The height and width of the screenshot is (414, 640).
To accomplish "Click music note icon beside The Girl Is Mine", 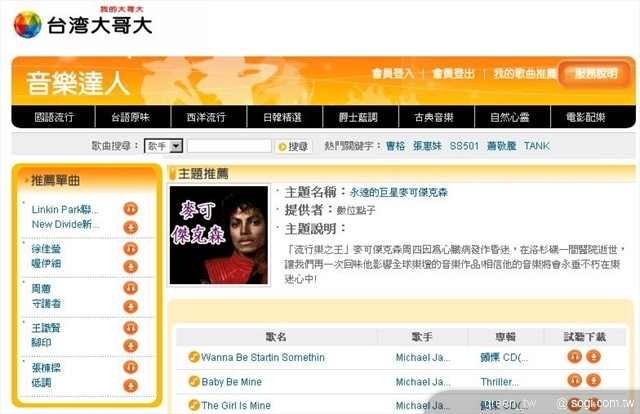I will click(194, 405).
